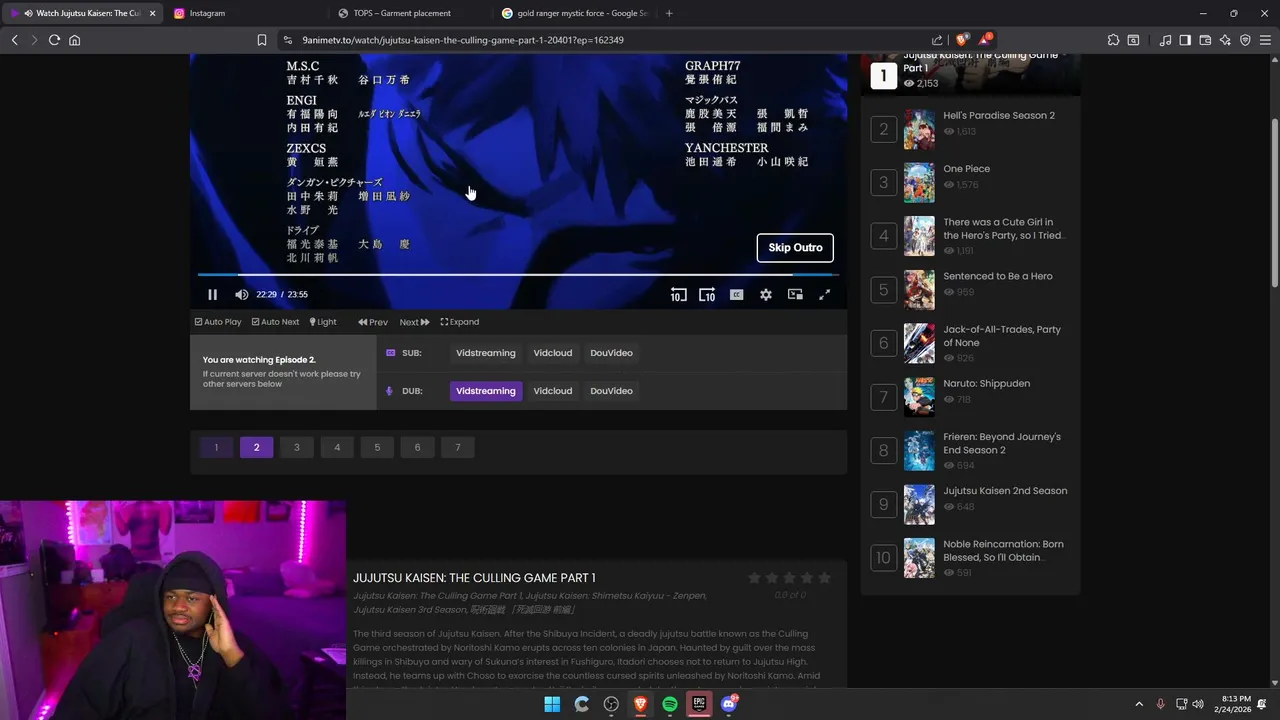The image size is (1280, 720).
Task: Toggle closed captions in the player
Action: tap(736, 294)
